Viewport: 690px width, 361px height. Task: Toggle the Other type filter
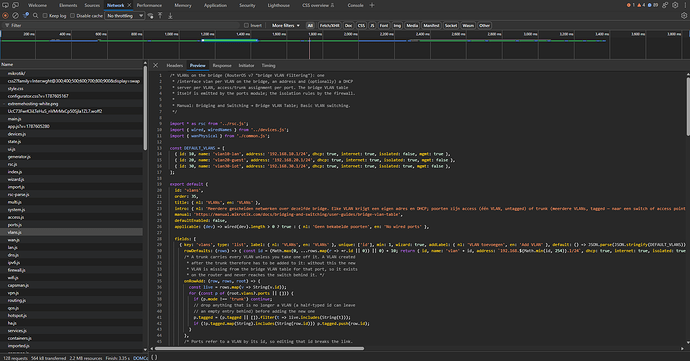point(484,26)
